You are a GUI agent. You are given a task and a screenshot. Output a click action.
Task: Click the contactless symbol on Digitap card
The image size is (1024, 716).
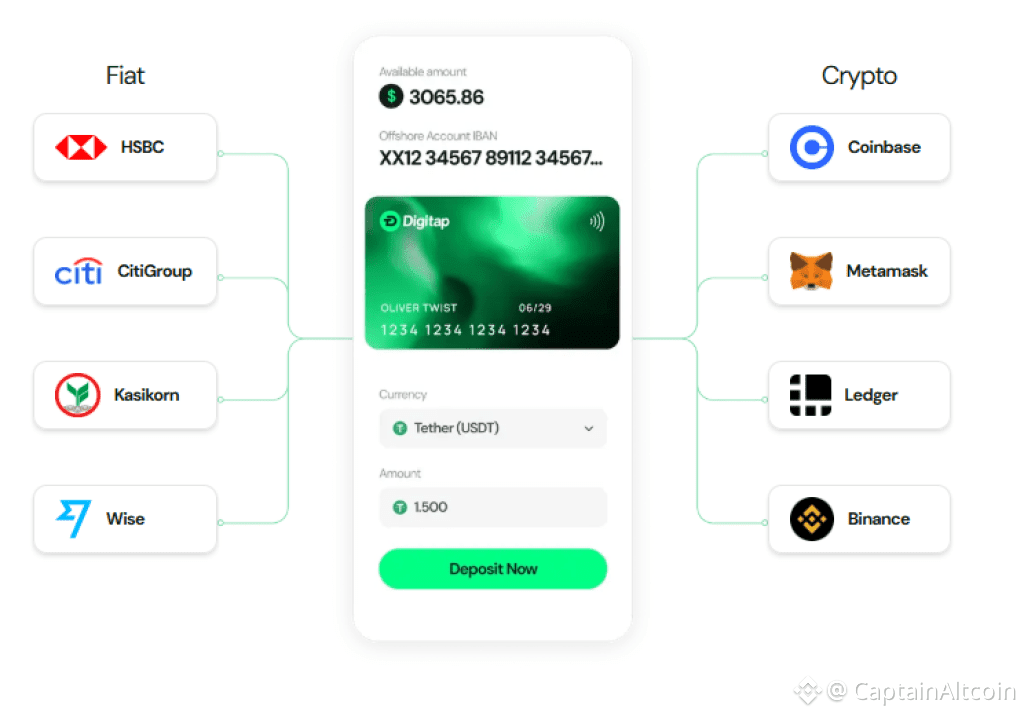[x=597, y=221]
